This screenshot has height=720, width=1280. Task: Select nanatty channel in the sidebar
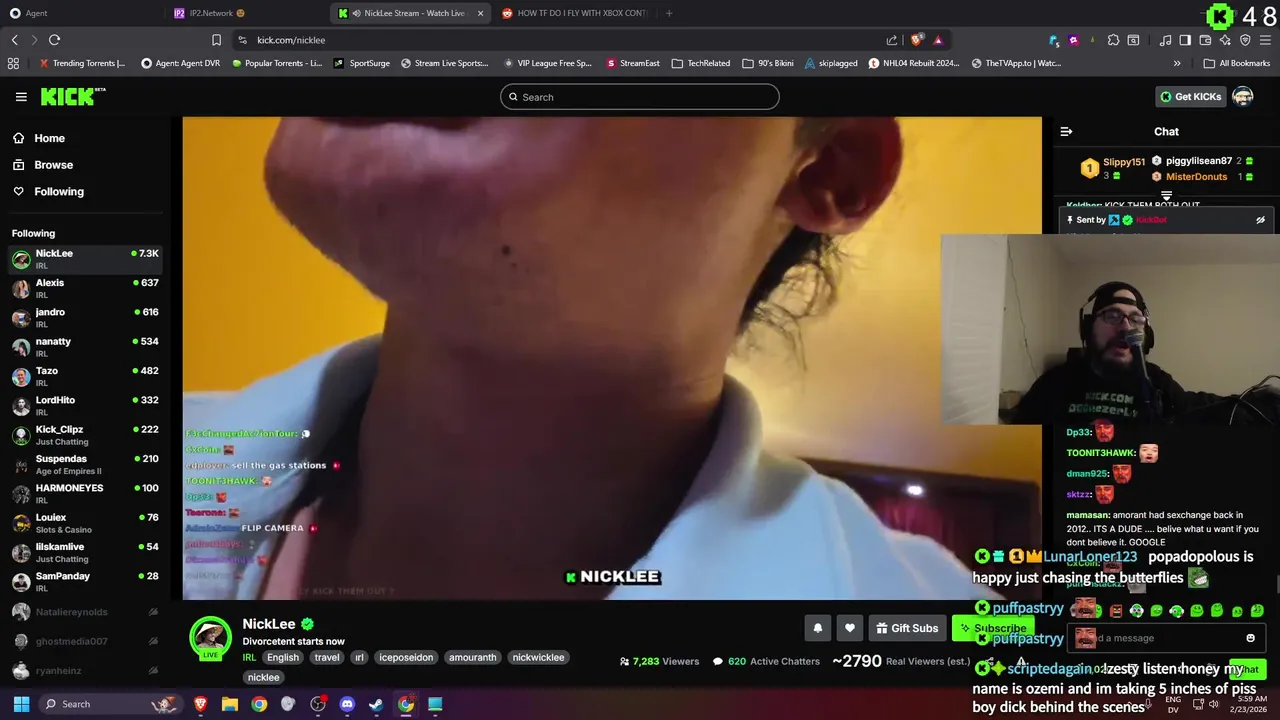(x=84, y=347)
